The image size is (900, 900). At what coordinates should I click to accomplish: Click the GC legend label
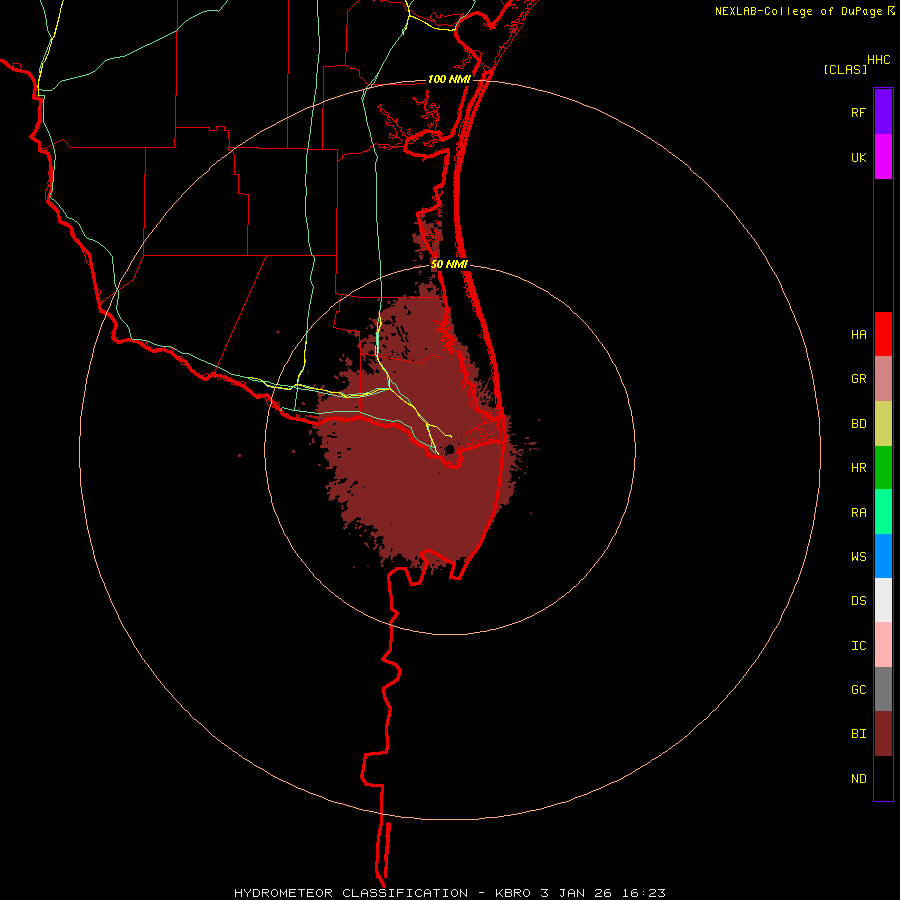point(858,690)
